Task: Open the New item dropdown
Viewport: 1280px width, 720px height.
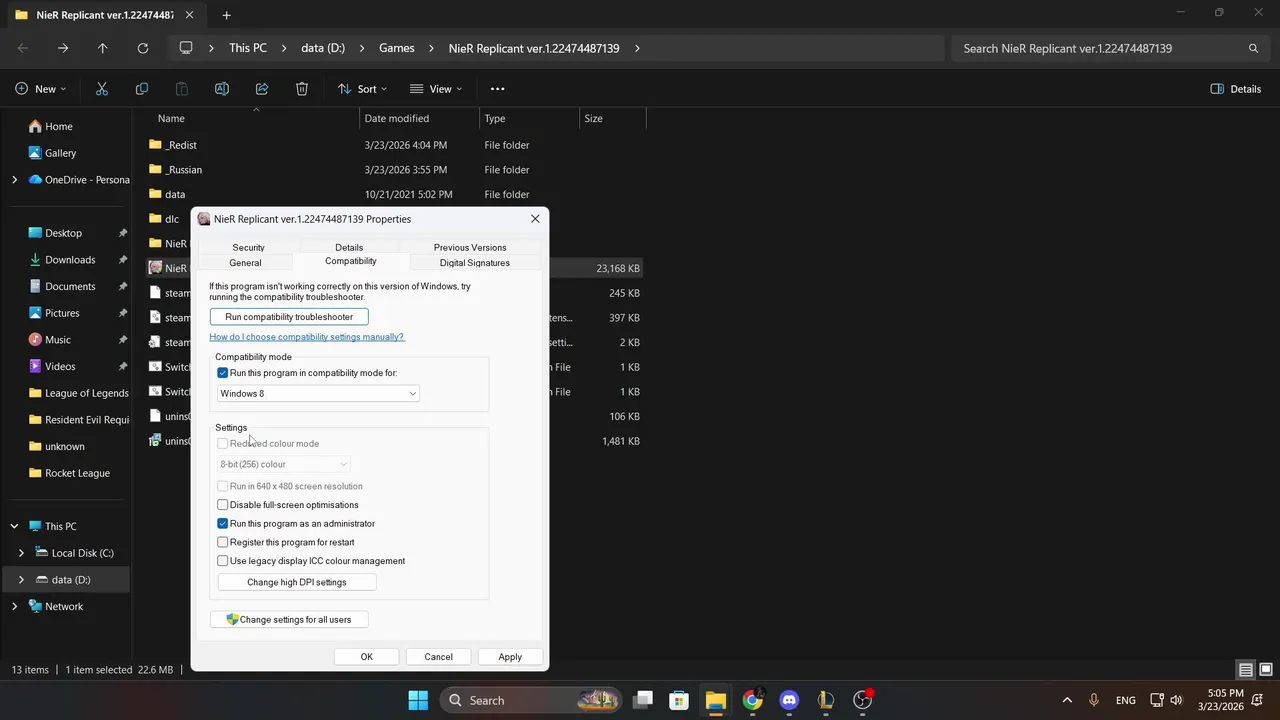Action: (41, 89)
